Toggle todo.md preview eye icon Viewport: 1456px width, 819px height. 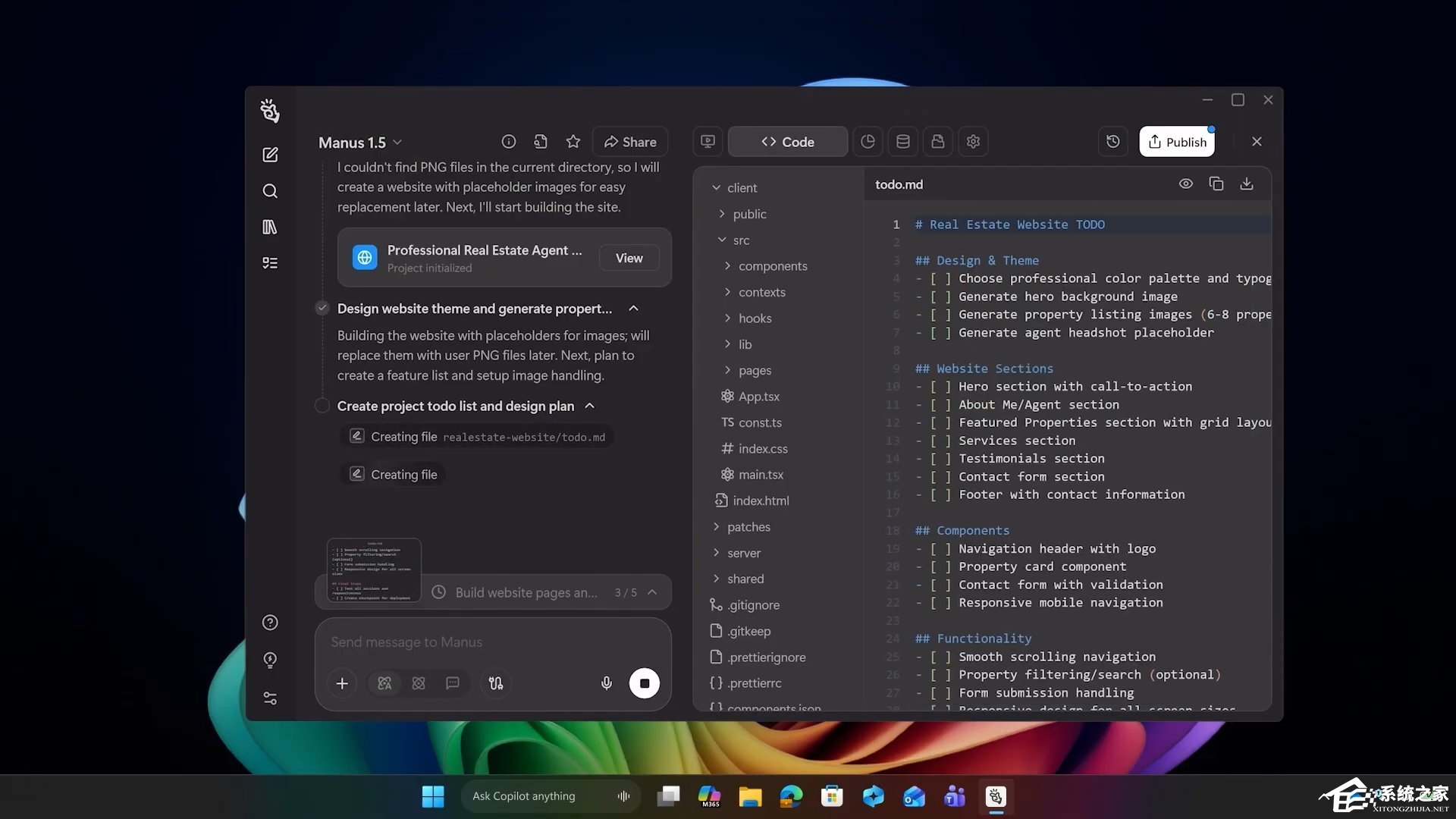coord(1186,184)
